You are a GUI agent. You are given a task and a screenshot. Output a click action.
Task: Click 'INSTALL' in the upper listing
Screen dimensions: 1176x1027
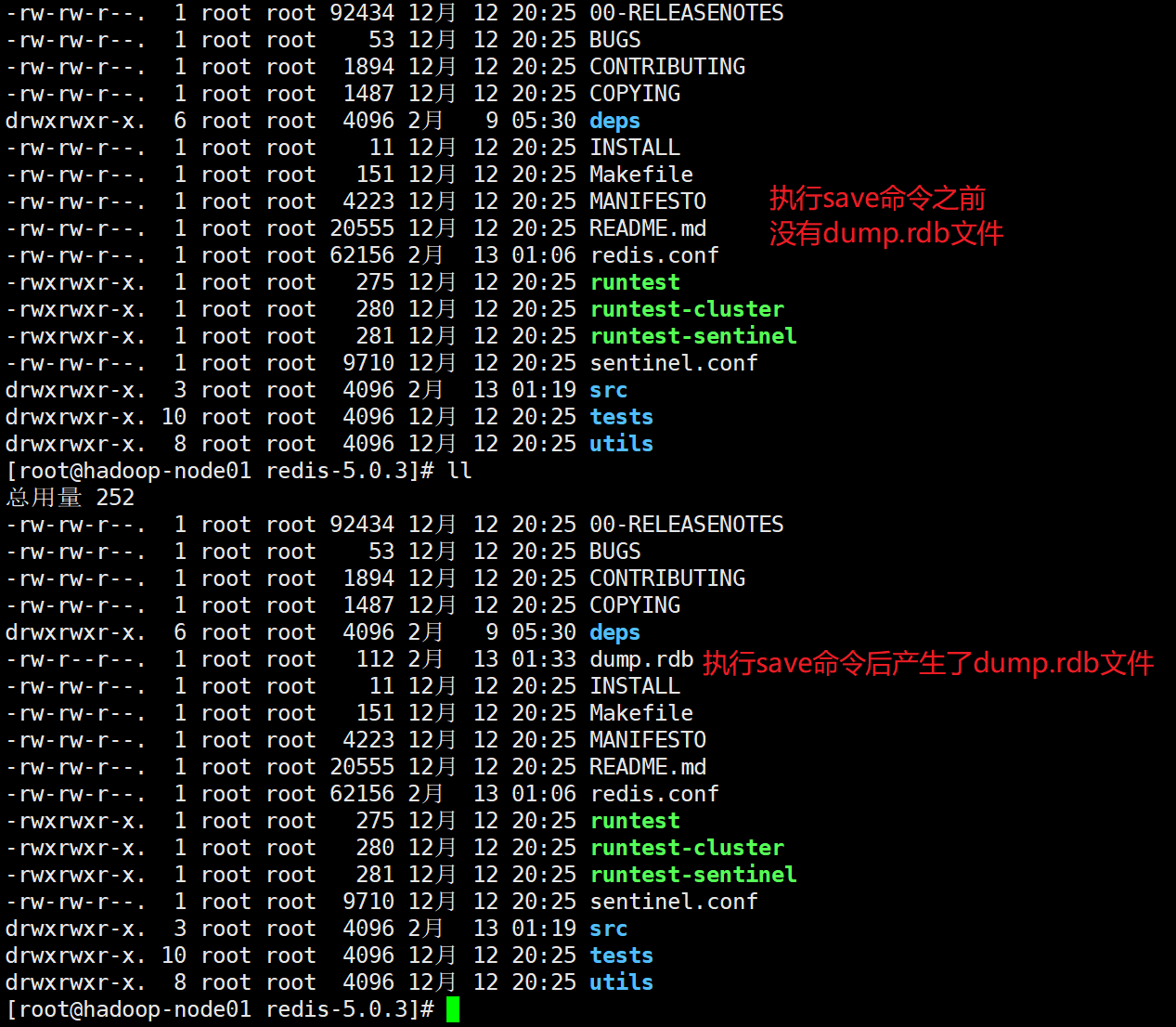(635, 148)
